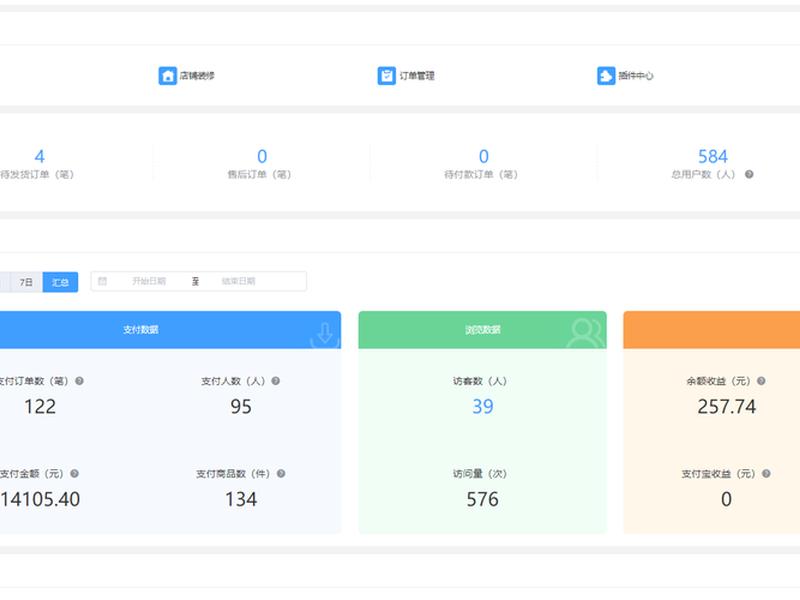Screen dimensions: 800x600
Task: Open the 插件中心 plugin icon
Action: [x=606, y=76]
